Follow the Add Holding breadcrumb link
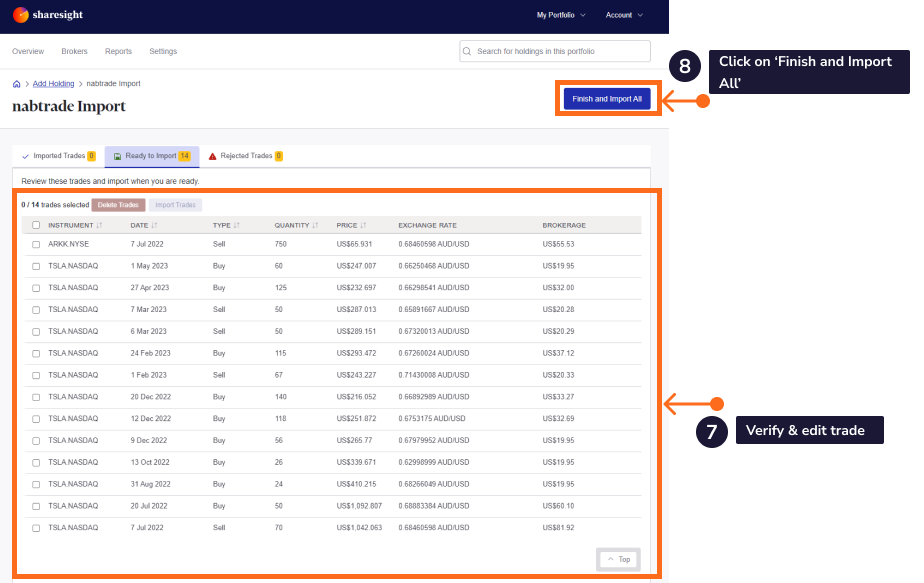 53,84
